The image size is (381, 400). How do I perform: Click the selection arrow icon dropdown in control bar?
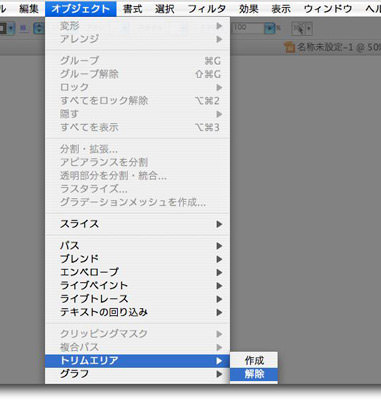pos(302,29)
